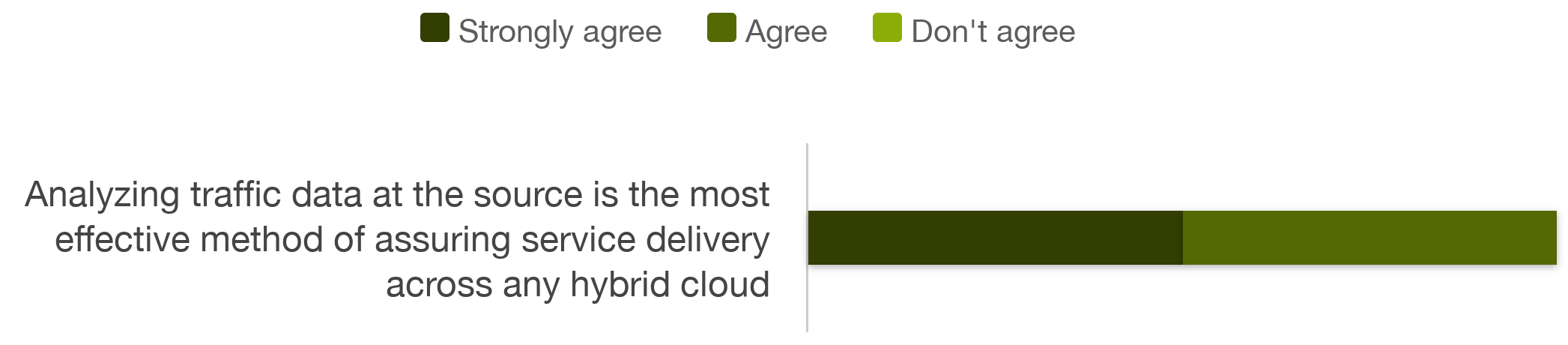Screen dimensions: 1568x345
Task: Click the light green Don't agree swatch
Action: click(x=887, y=28)
